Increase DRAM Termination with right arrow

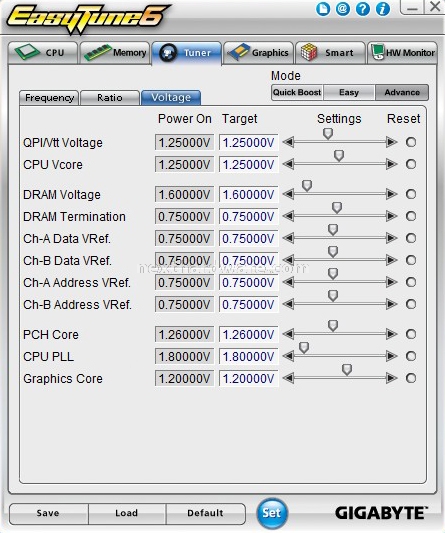coord(392,216)
